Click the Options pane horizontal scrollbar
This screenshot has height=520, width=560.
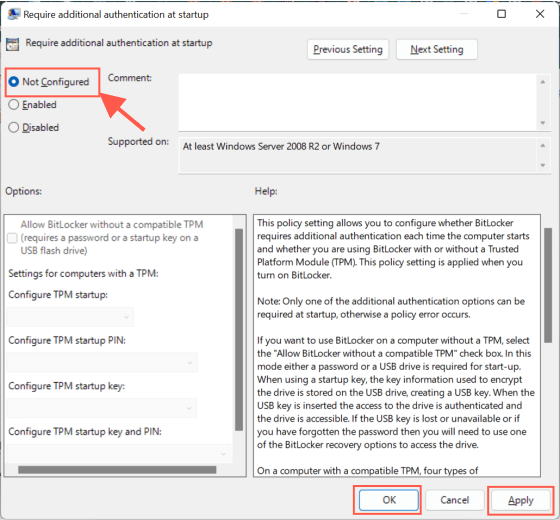pyautogui.click(x=117, y=470)
